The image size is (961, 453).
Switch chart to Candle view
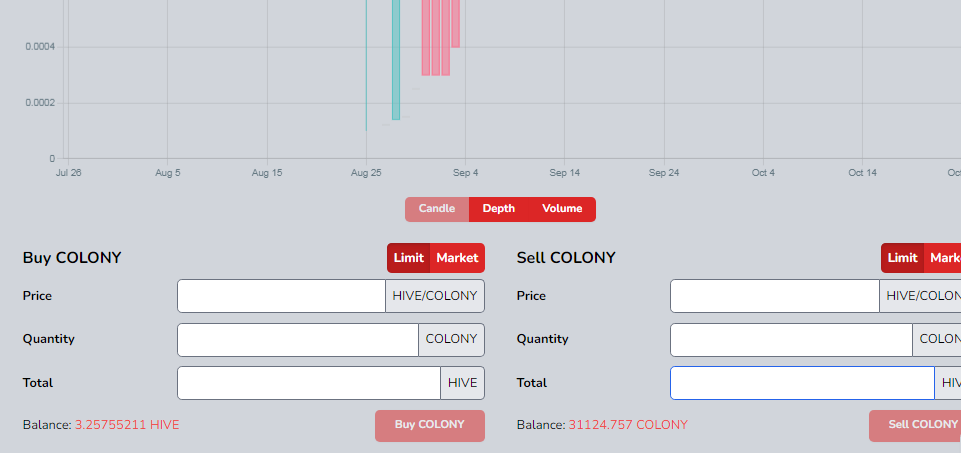click(436, 209)
